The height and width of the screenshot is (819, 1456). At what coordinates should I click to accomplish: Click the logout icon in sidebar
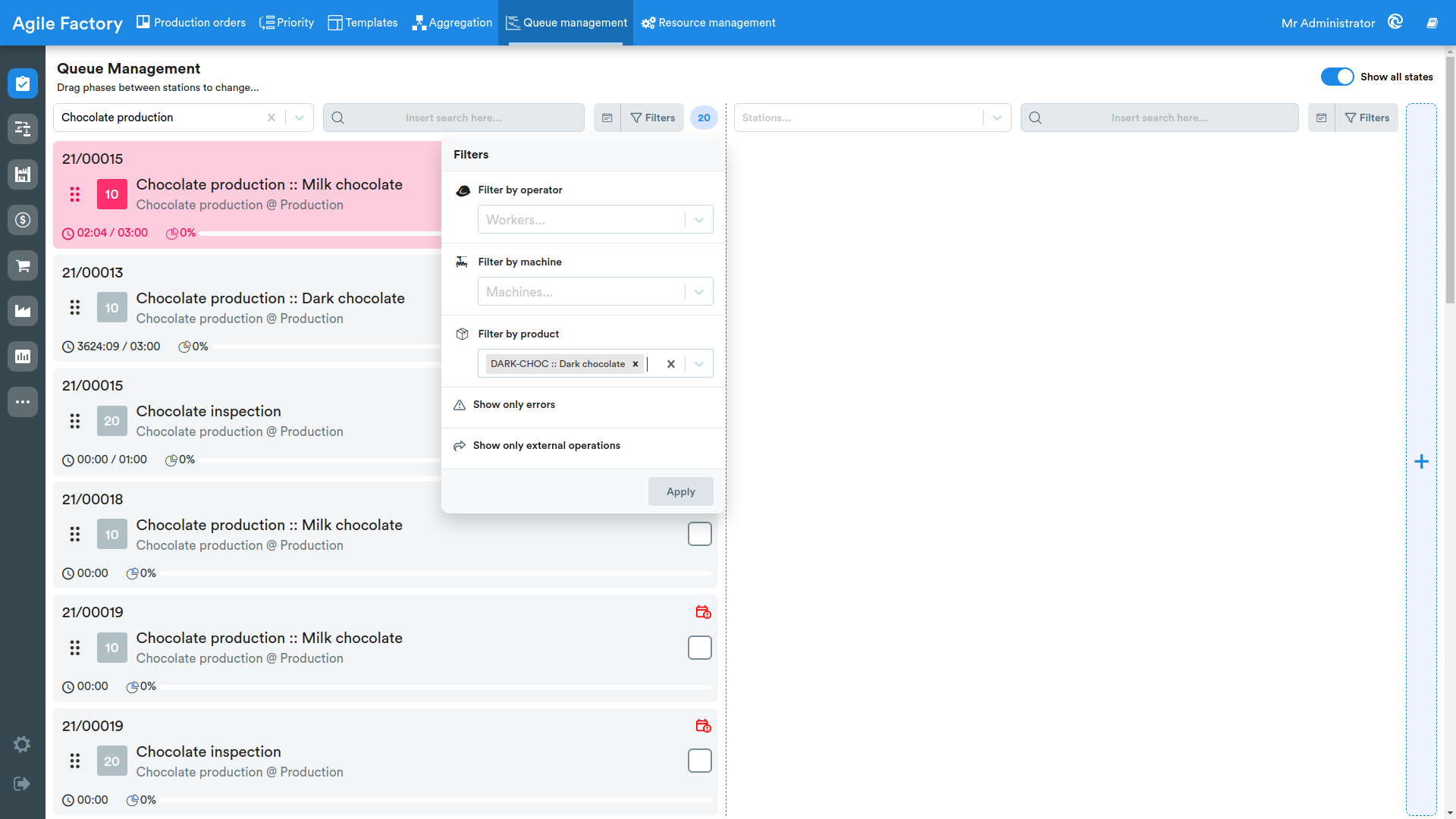[x=22, y=783]
